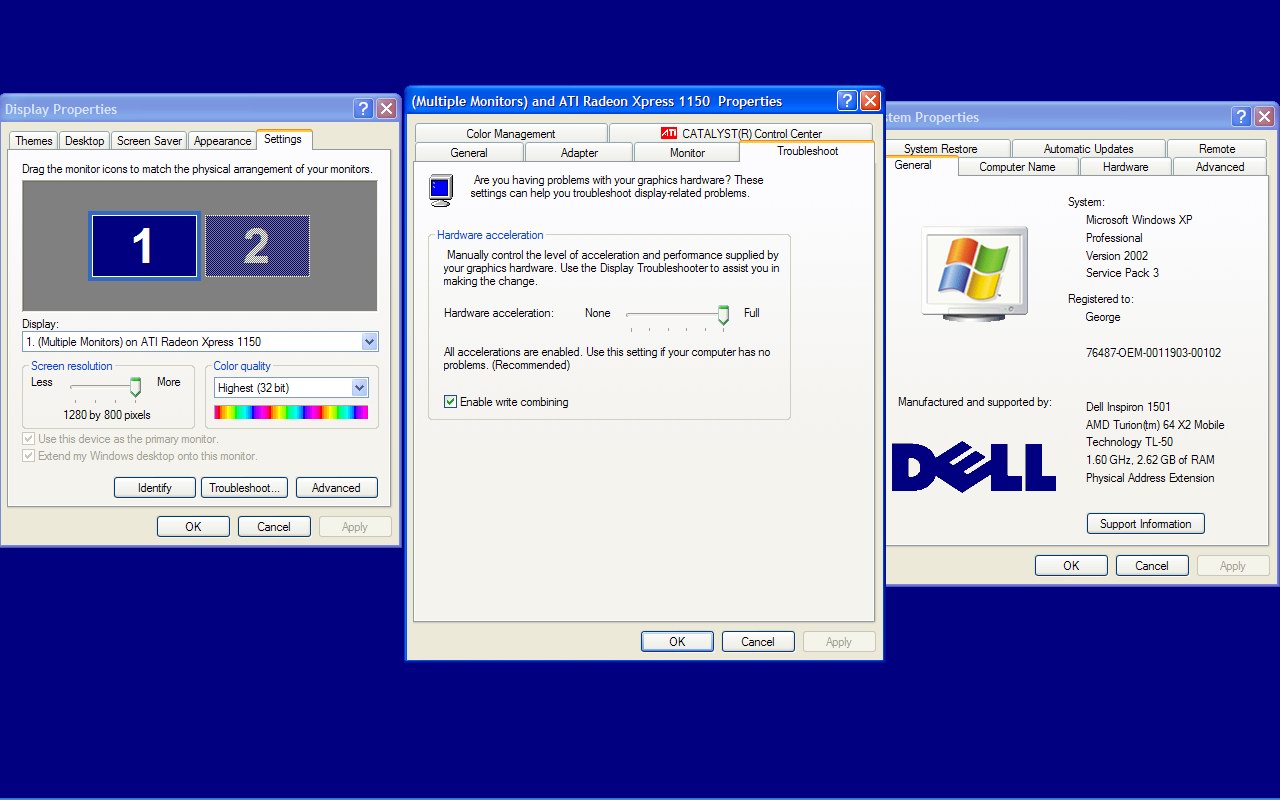This screenshot has height=800, width=1280.
Task: Click "Physical Address Extension" text
Action: tap(1150, 478)
